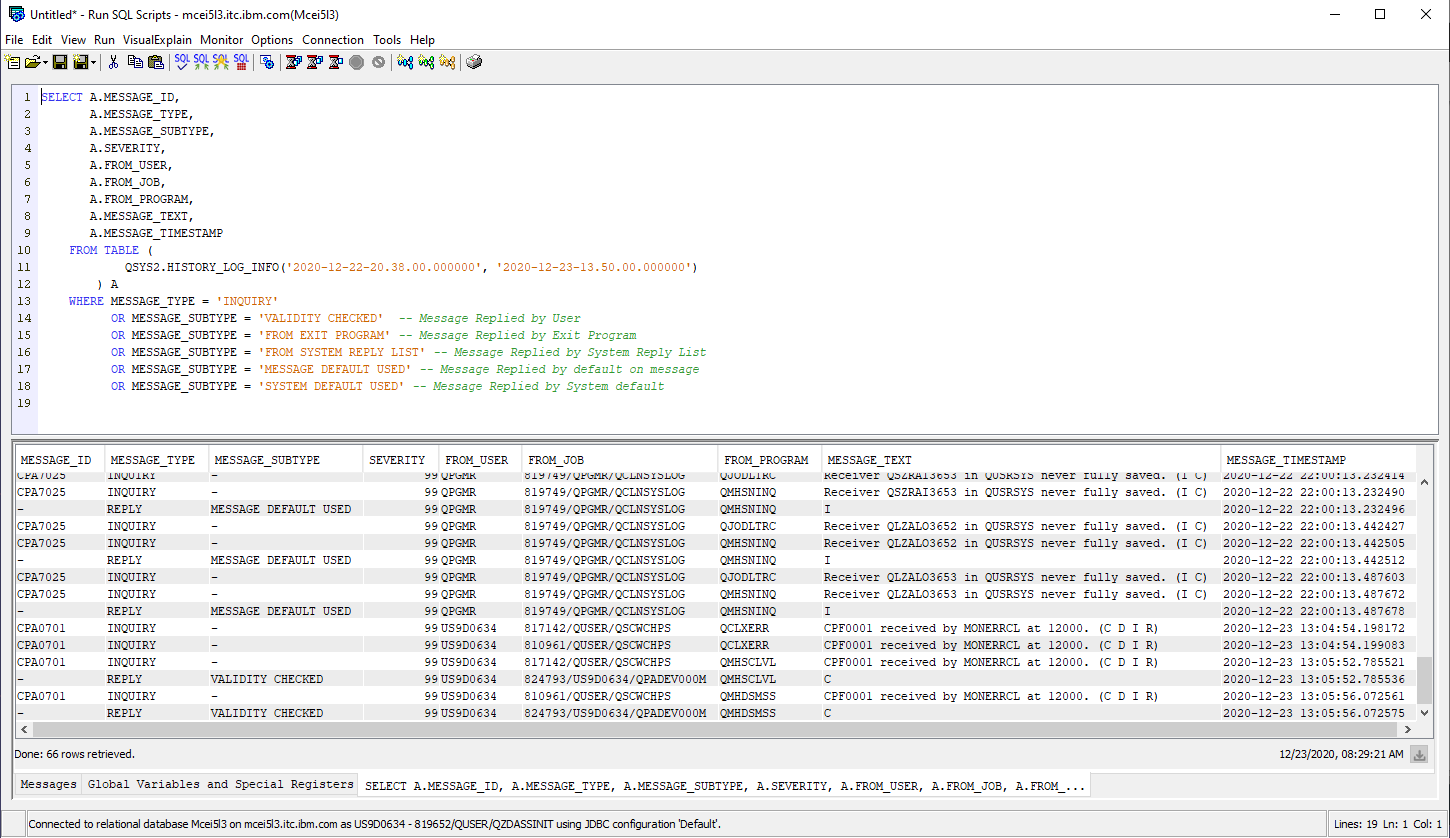Switch to Global Variables and Special Registers tab

(x=220, y=785)
